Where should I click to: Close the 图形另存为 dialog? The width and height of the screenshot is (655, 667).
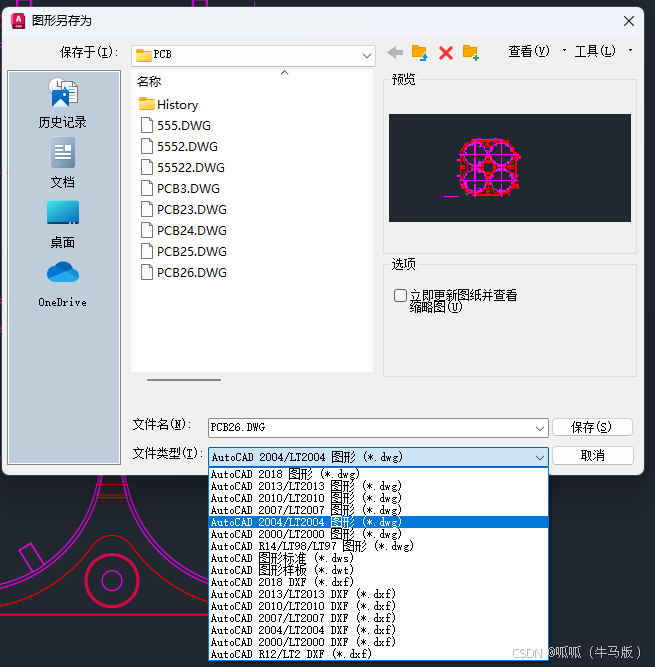(x=629, y=21)
